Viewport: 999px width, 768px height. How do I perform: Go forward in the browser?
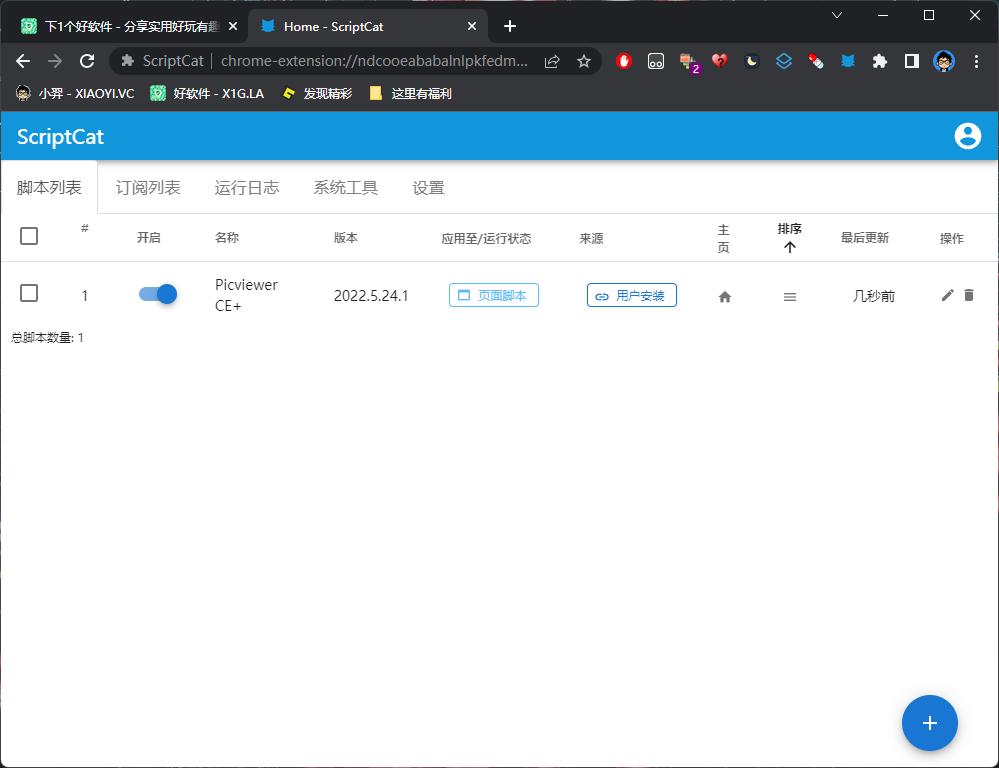[x=55, y=61]
